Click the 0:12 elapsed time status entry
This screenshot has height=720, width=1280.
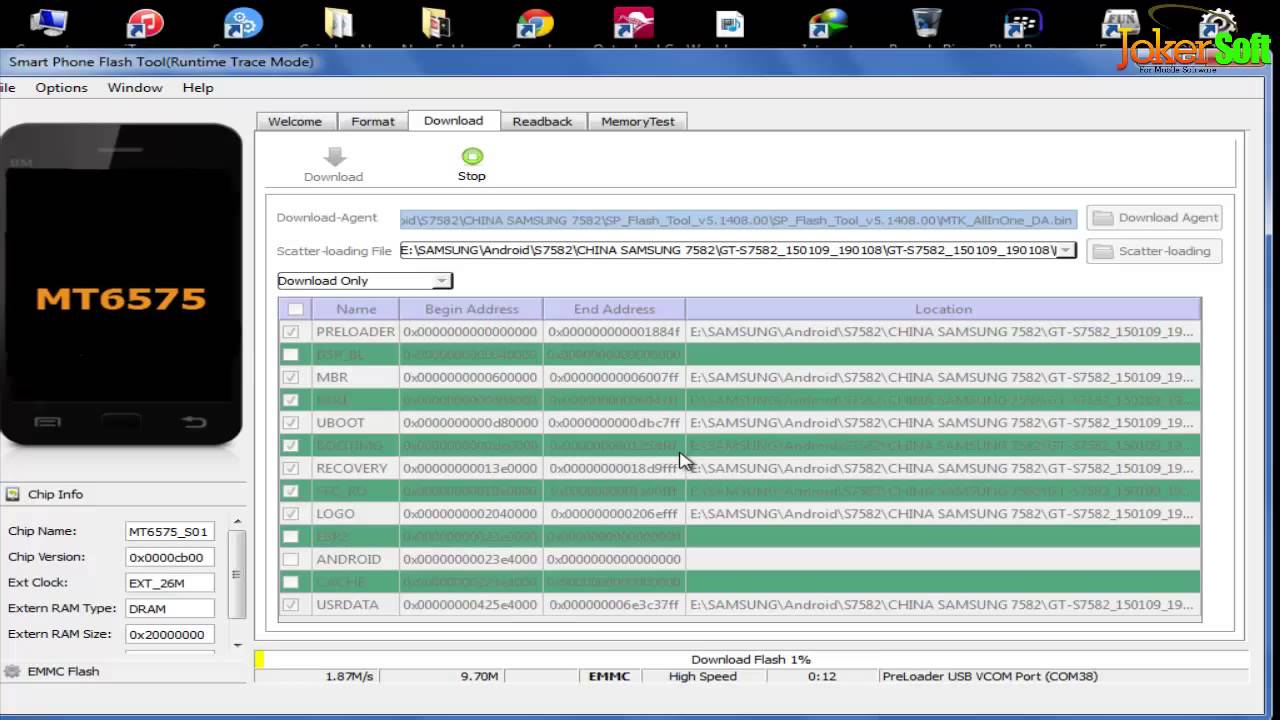pos(822,677)
